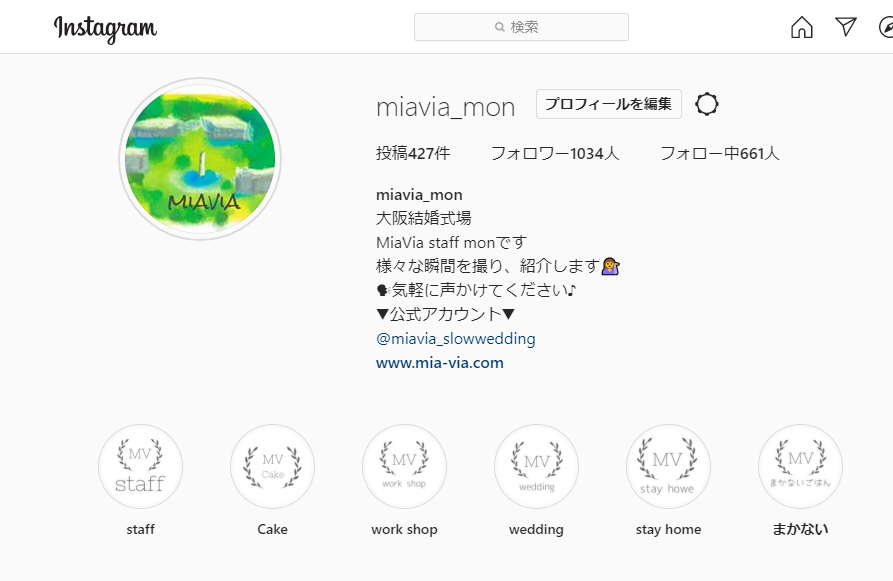Open the settings gear next to profile edit

click(707, 104)
